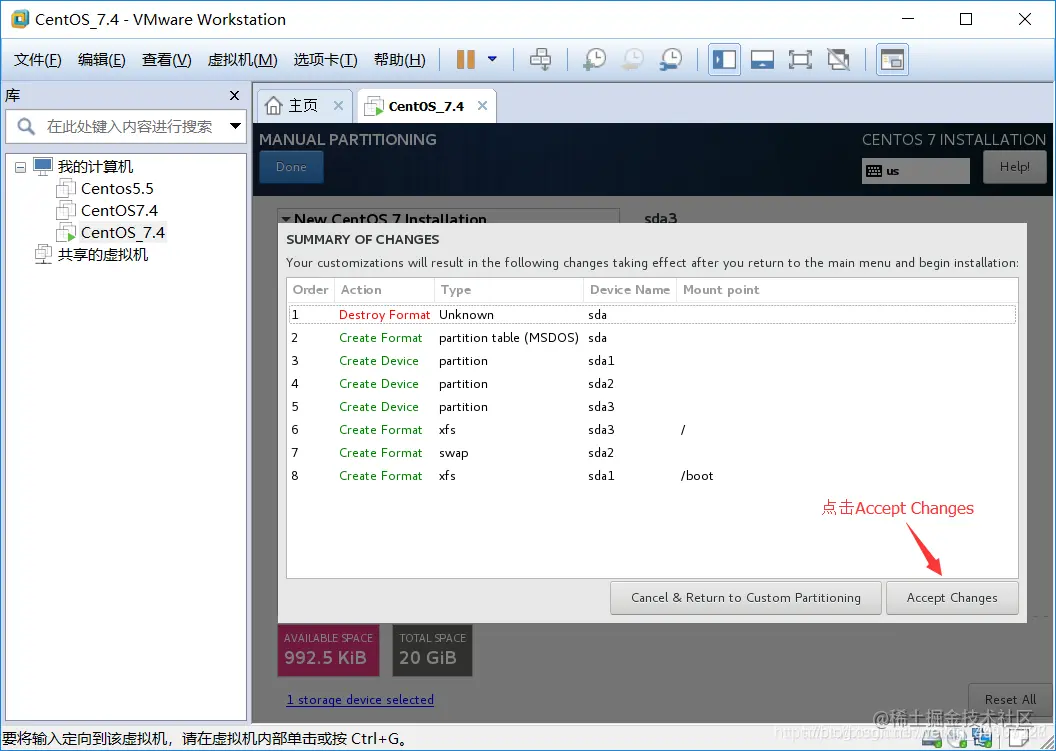Toggle the thumbnail bar view icon
The width and height of the screenshot is (1056, 751).
[762, 59]
